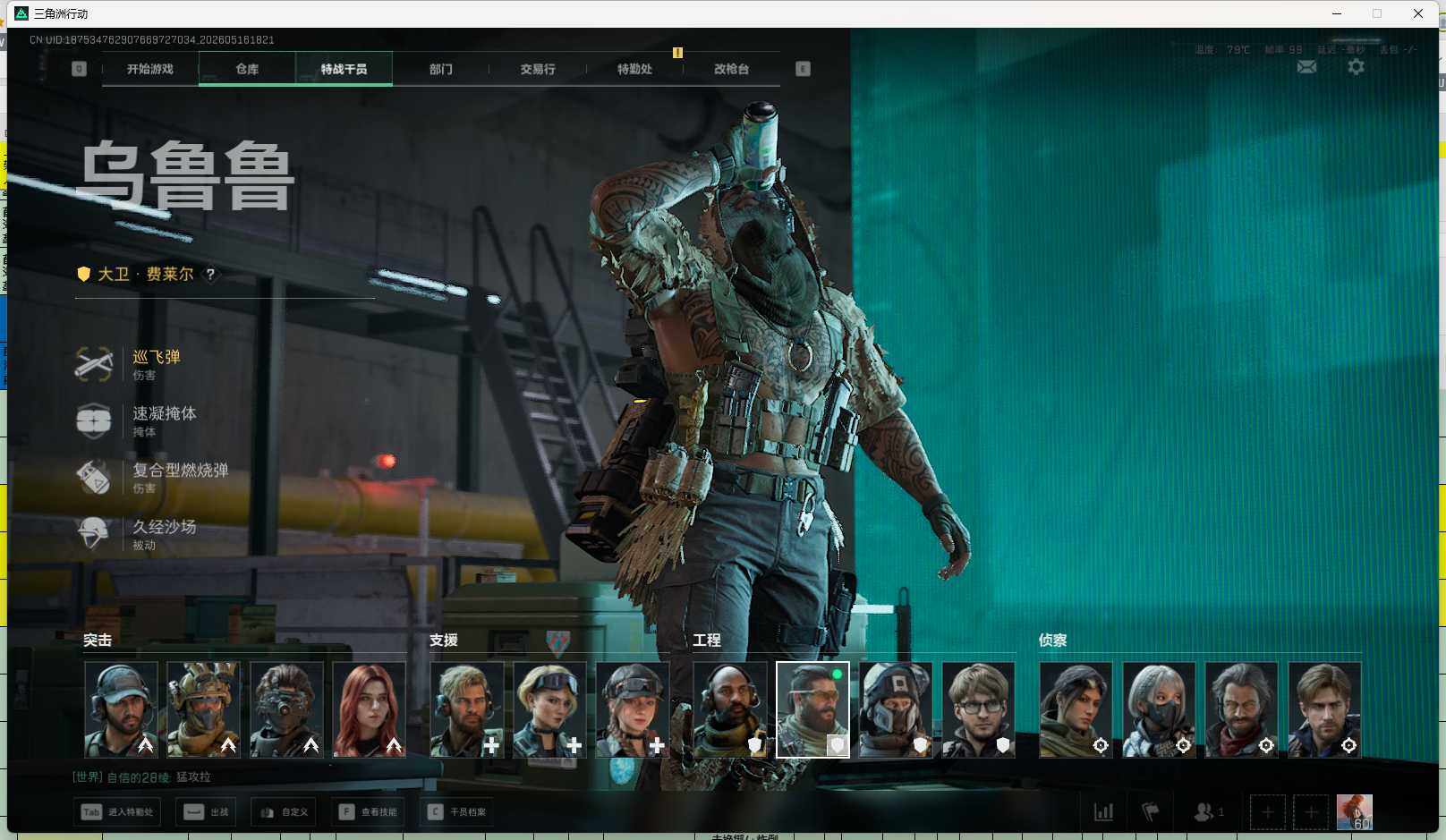
Task: Click the operator name 大卫·费莱尔
Action: pyautogui.click(x=146, y=274)
